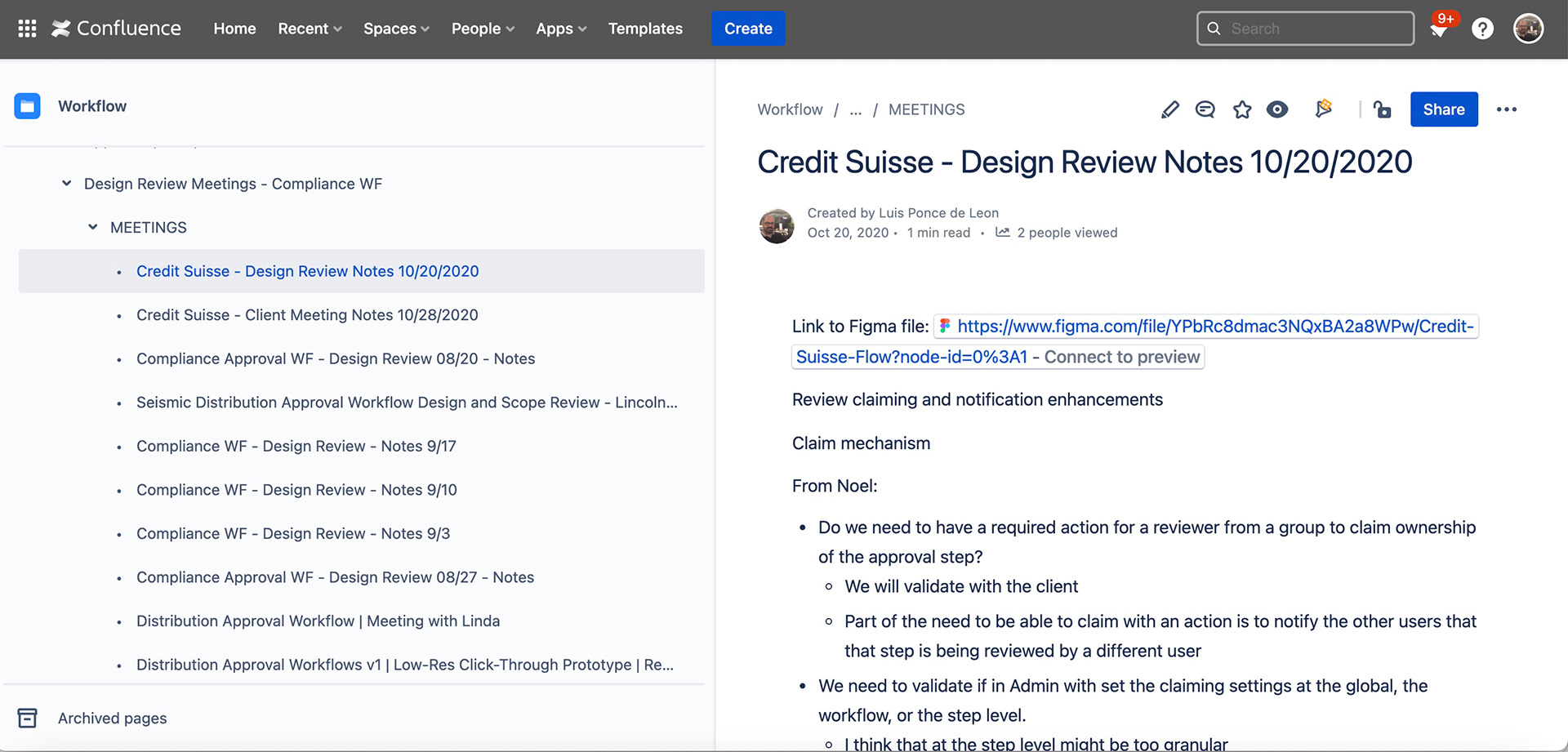Image resolution: width=1568 pixels, height=752 pixels.
Task: Focus the Search input field
Action: tap(1305, 29)
